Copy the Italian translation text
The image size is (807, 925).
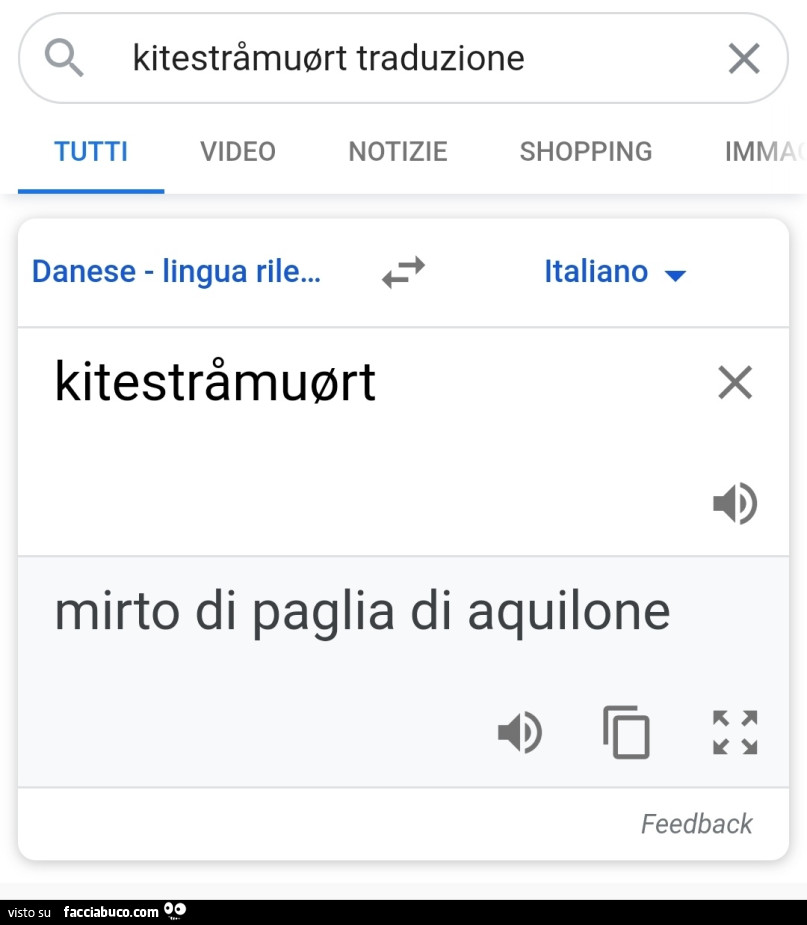pyautogui.click(x=627, y=733)
